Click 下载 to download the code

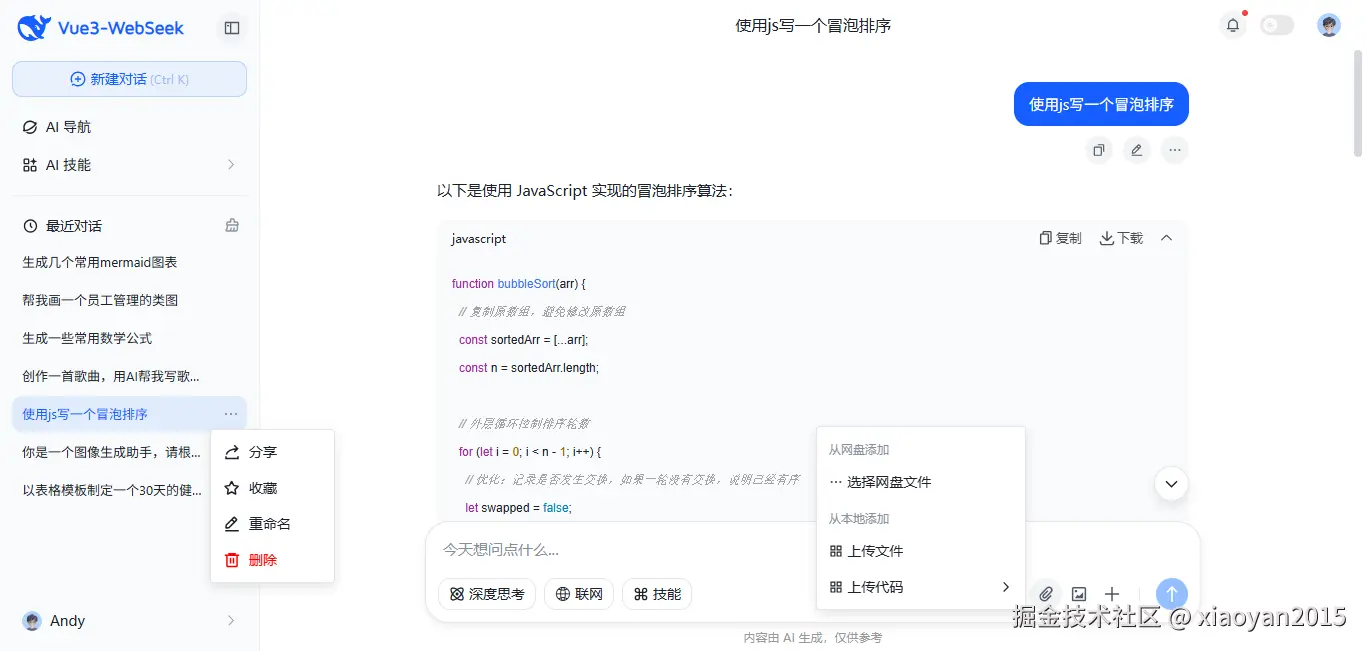click(1120, 238)
